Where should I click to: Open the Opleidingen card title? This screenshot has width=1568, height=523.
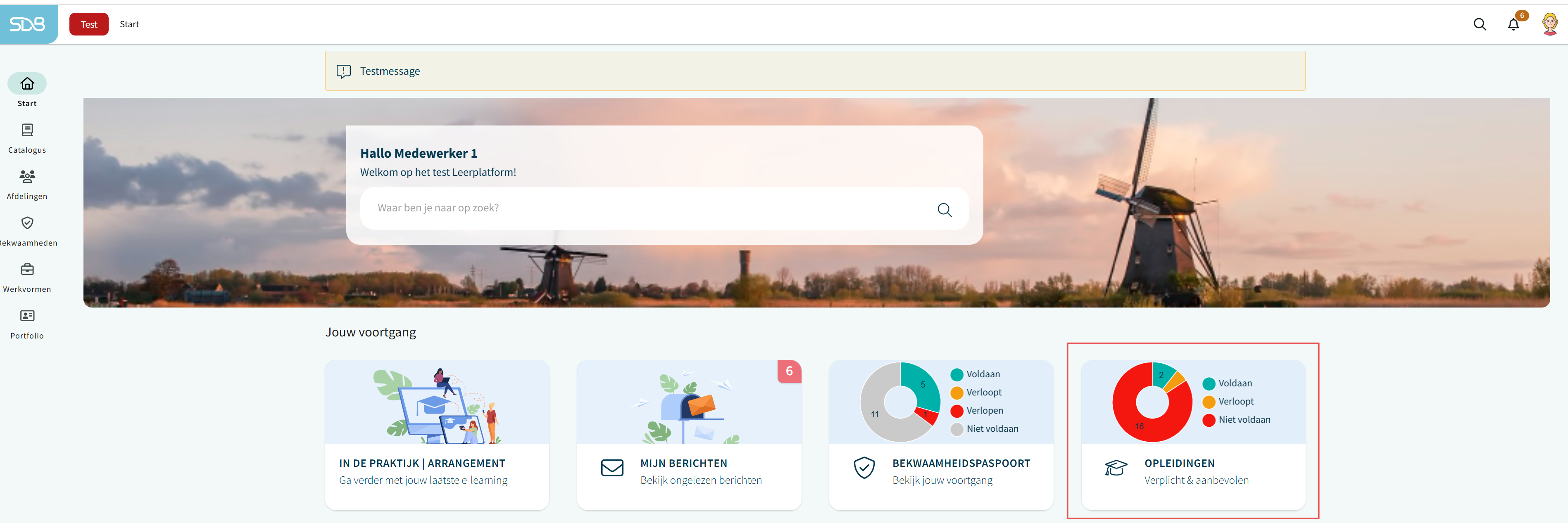click(1179, 464)
